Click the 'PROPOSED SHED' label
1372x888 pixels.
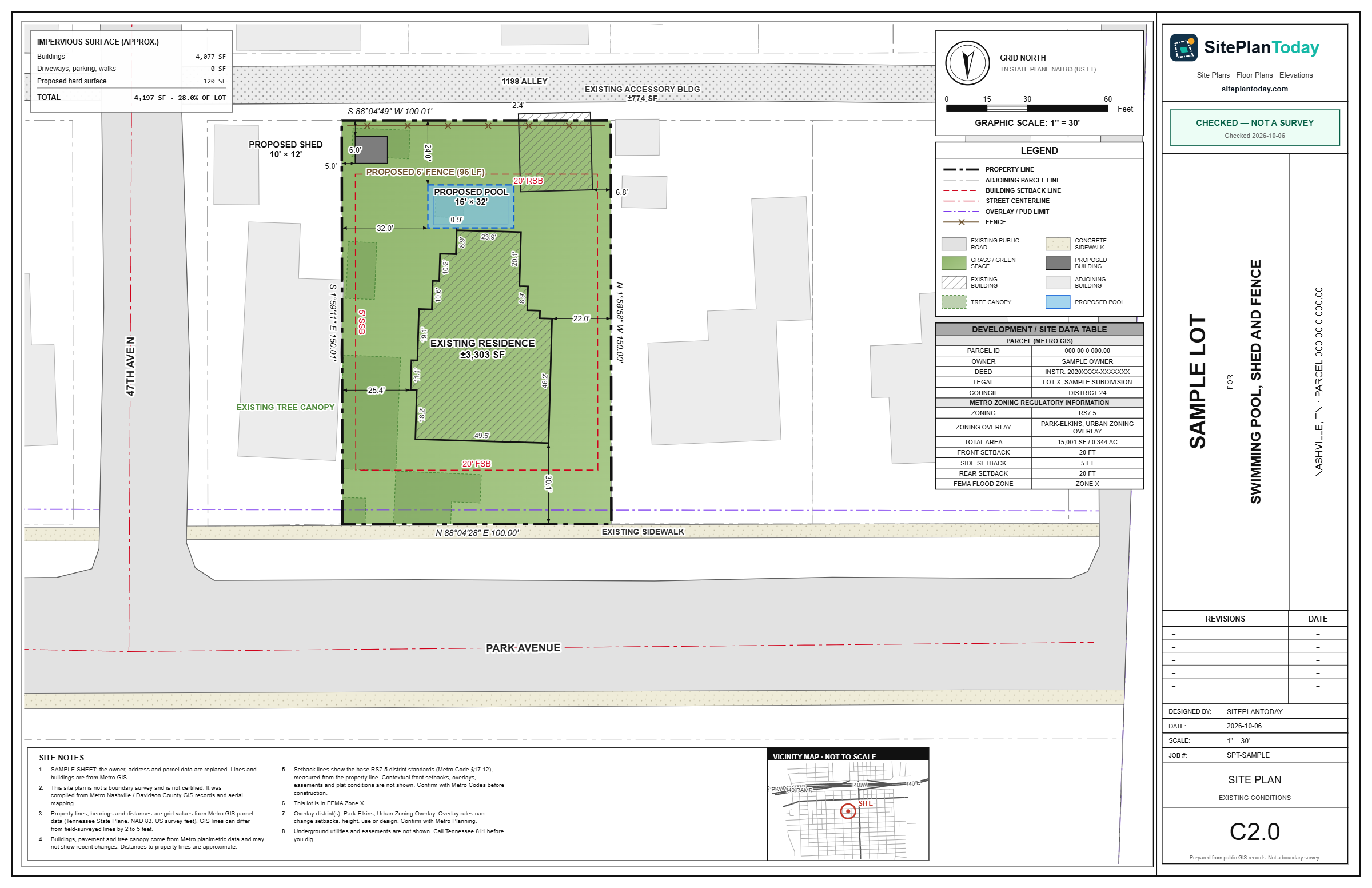pyautogui.click(x=285, y=144)
